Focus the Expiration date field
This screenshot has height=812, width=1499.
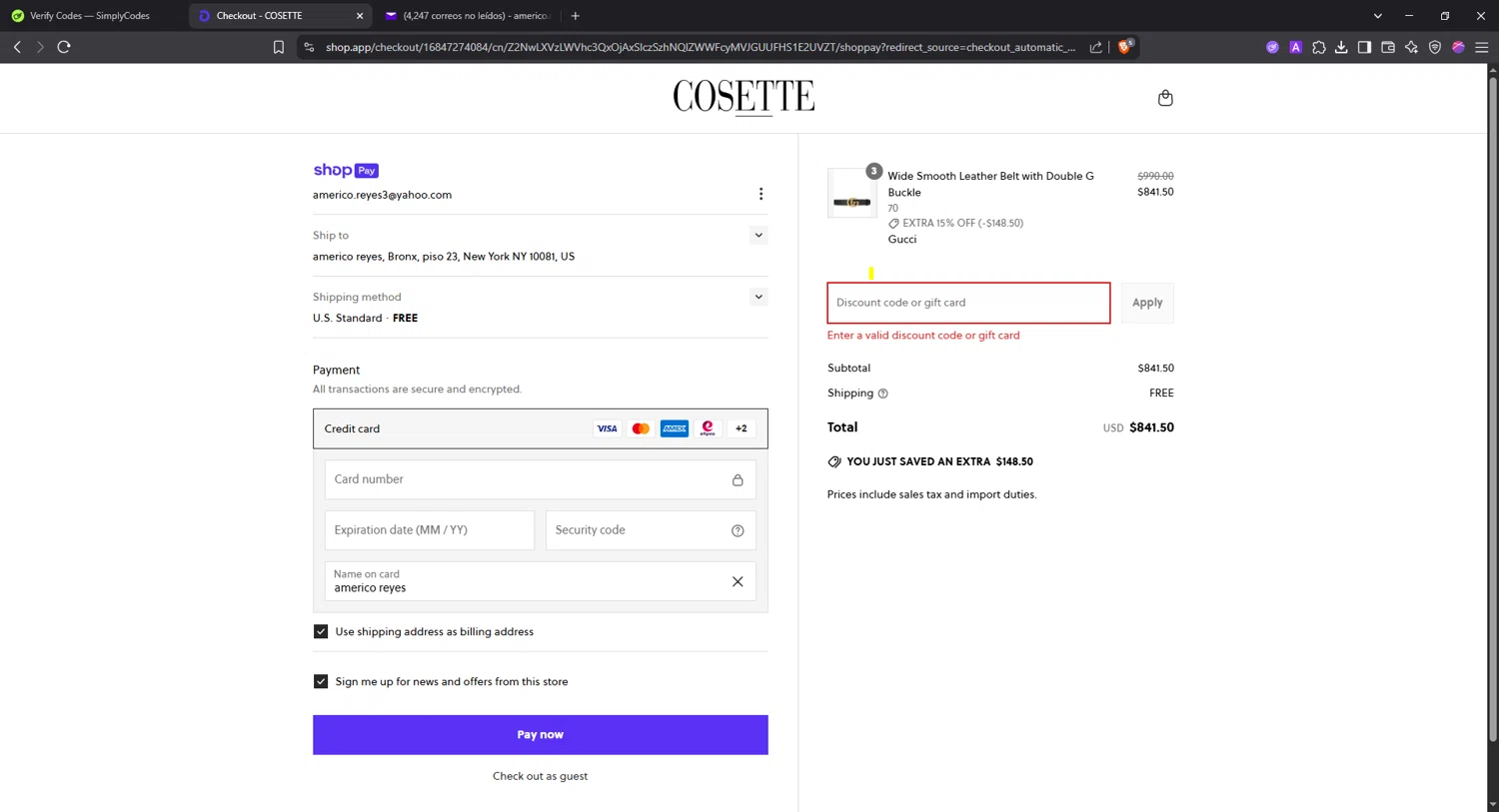coord(430,530)
